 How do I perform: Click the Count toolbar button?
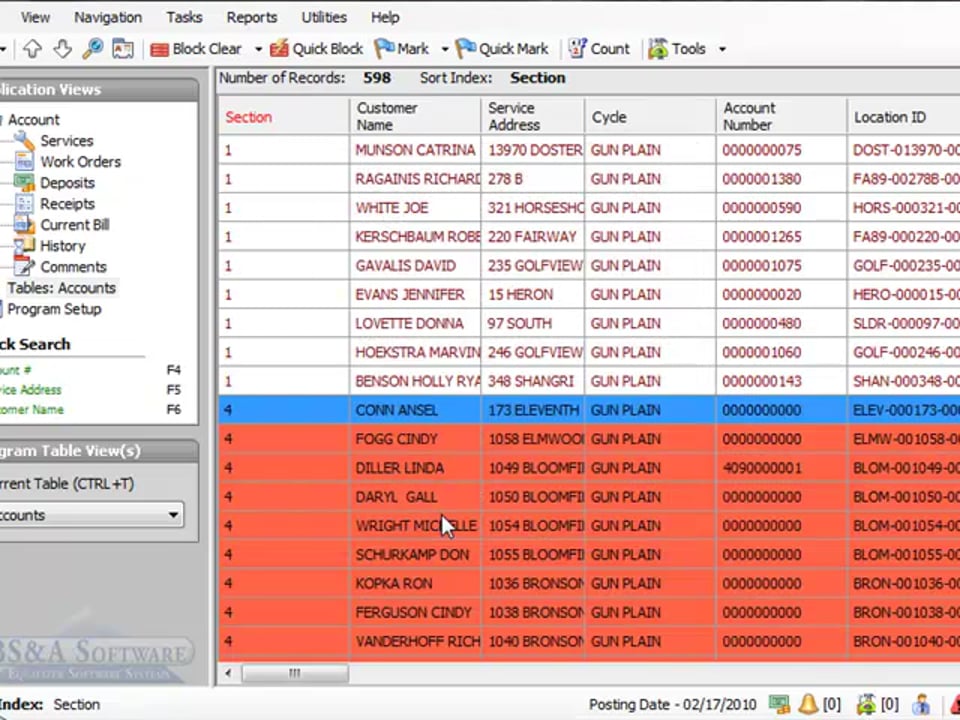click(x=599, y=49)
